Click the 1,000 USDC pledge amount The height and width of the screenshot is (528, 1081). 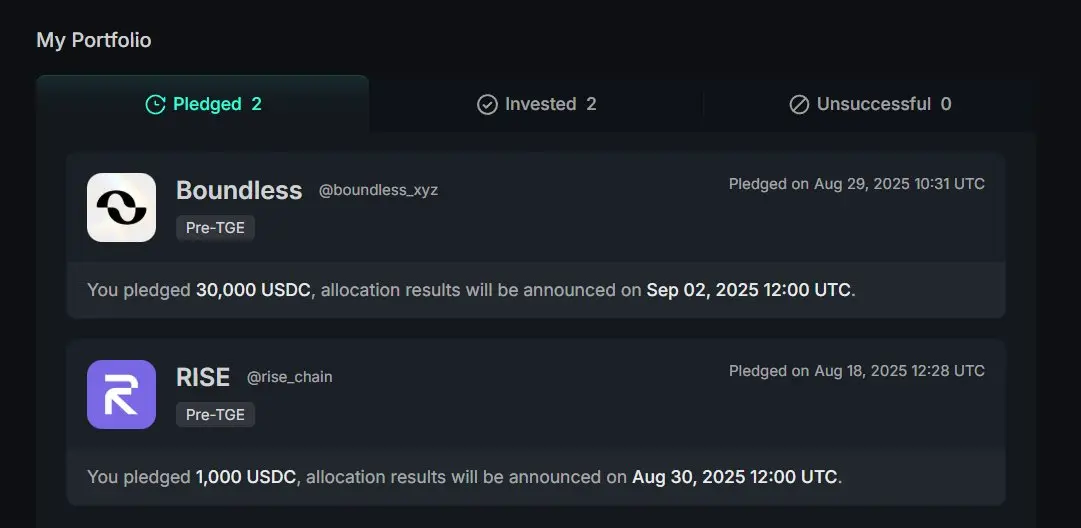(246, 476)
